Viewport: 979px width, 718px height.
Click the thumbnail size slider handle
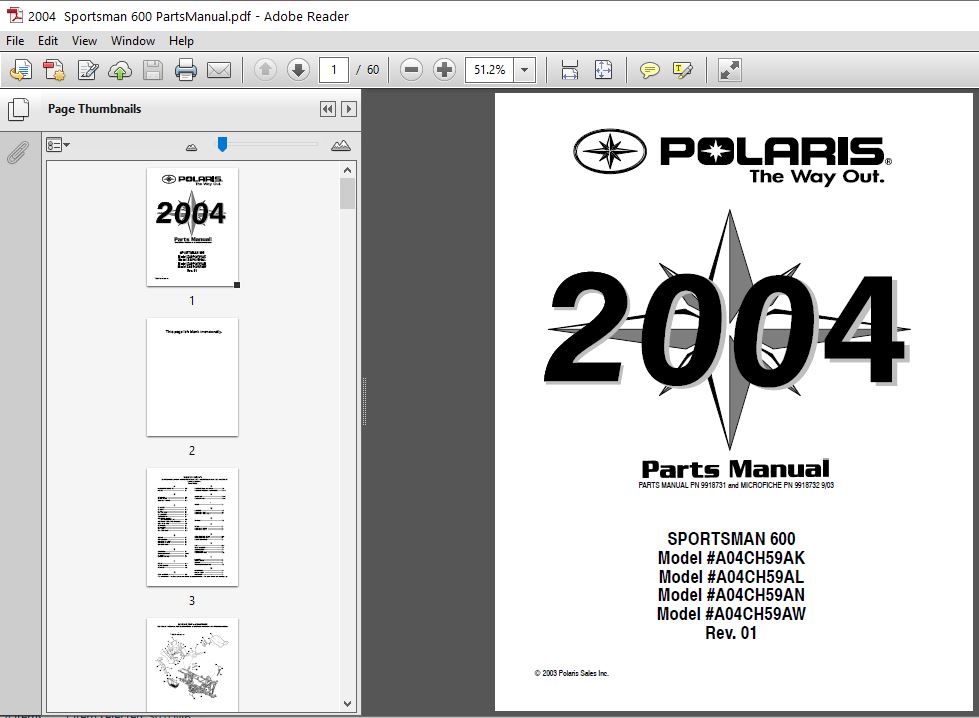click(222, 144)
